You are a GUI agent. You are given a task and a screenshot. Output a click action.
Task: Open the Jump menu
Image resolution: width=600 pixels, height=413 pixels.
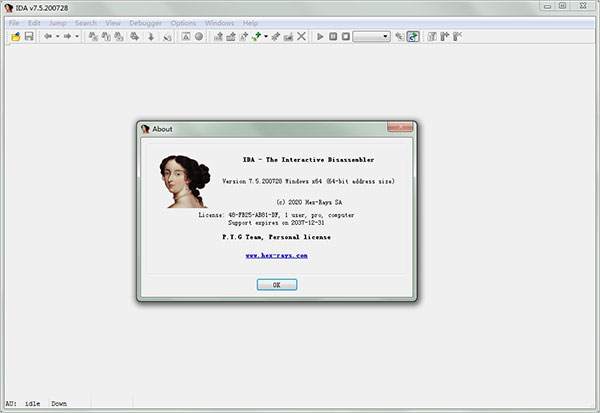pos(58,23)
